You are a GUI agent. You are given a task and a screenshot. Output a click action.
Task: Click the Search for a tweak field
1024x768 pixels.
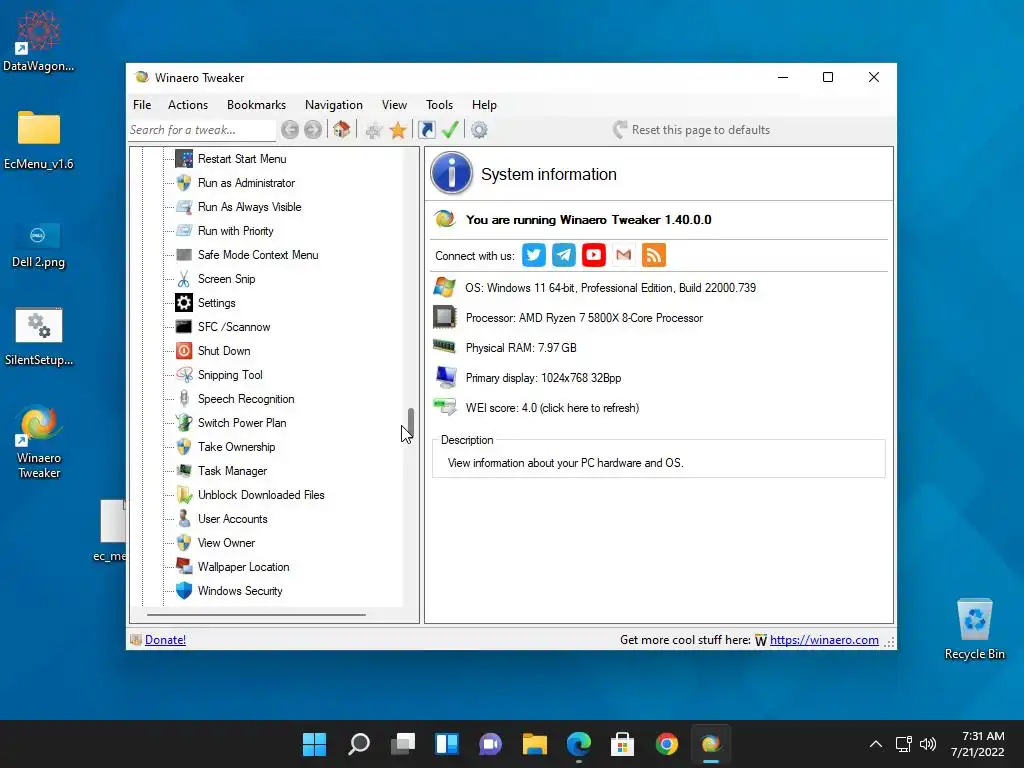202,130
